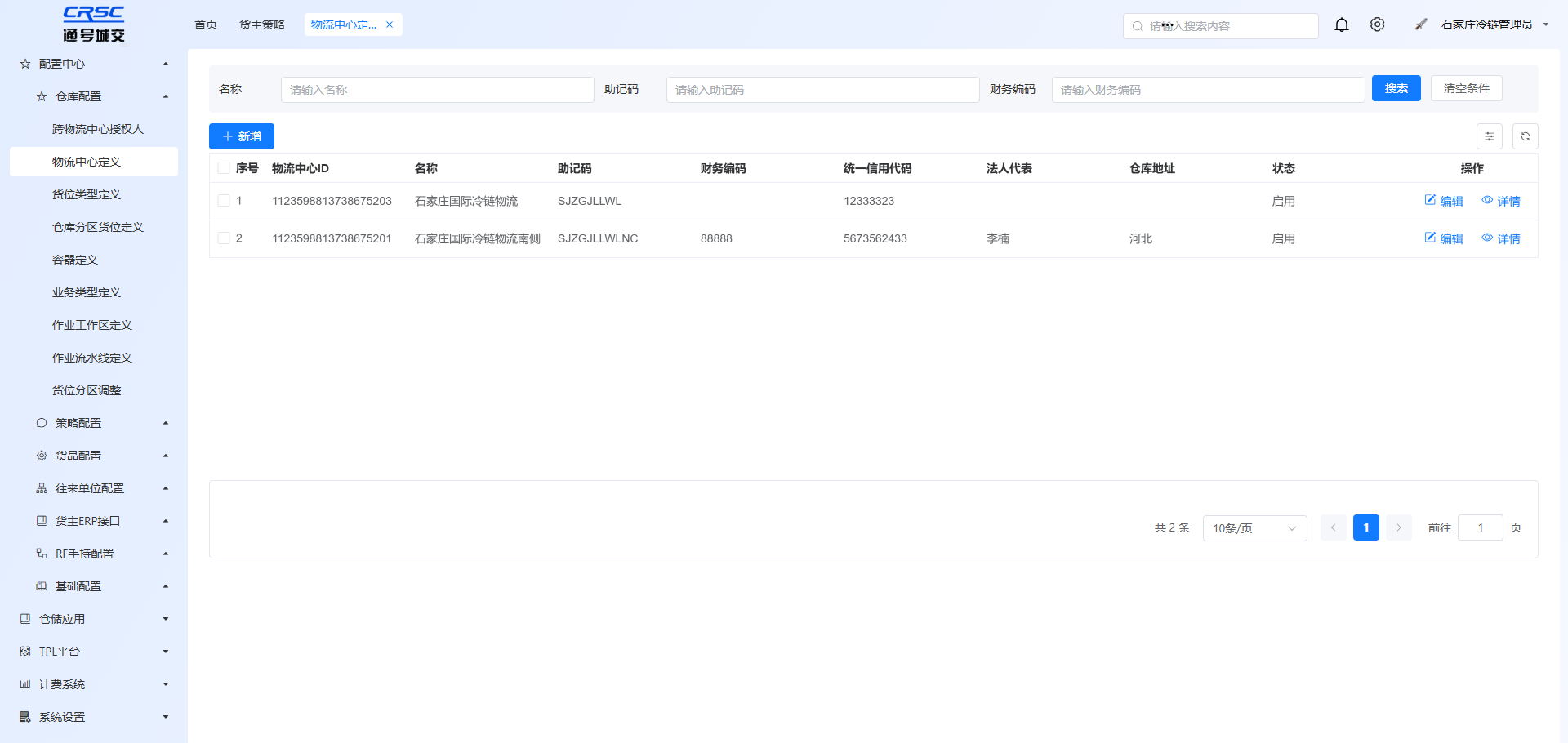Check the row for 石家庄国际冷链物流 SJZGJLLWL
This screenshot has width=1568, height=743.
coord(224,201)
